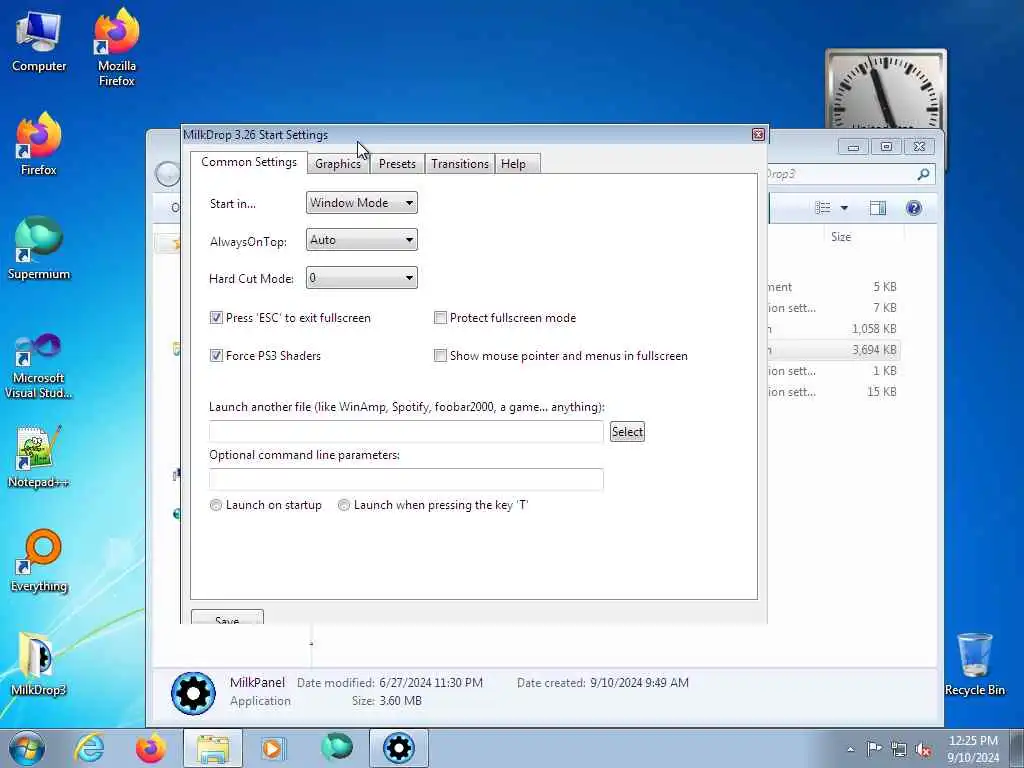Close the MilkDrop 3.26 Start Settings dialog

(758, 135)
